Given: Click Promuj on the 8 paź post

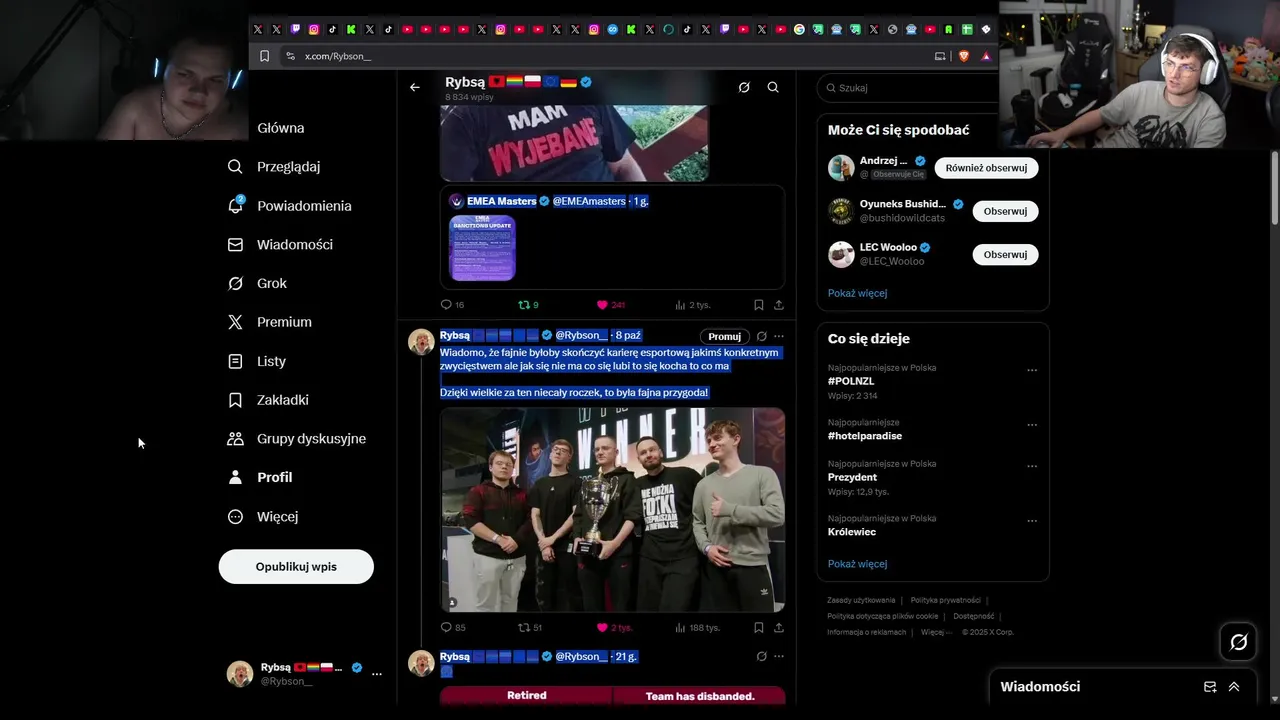Looking at the screenshot, I should pos(725,337).
